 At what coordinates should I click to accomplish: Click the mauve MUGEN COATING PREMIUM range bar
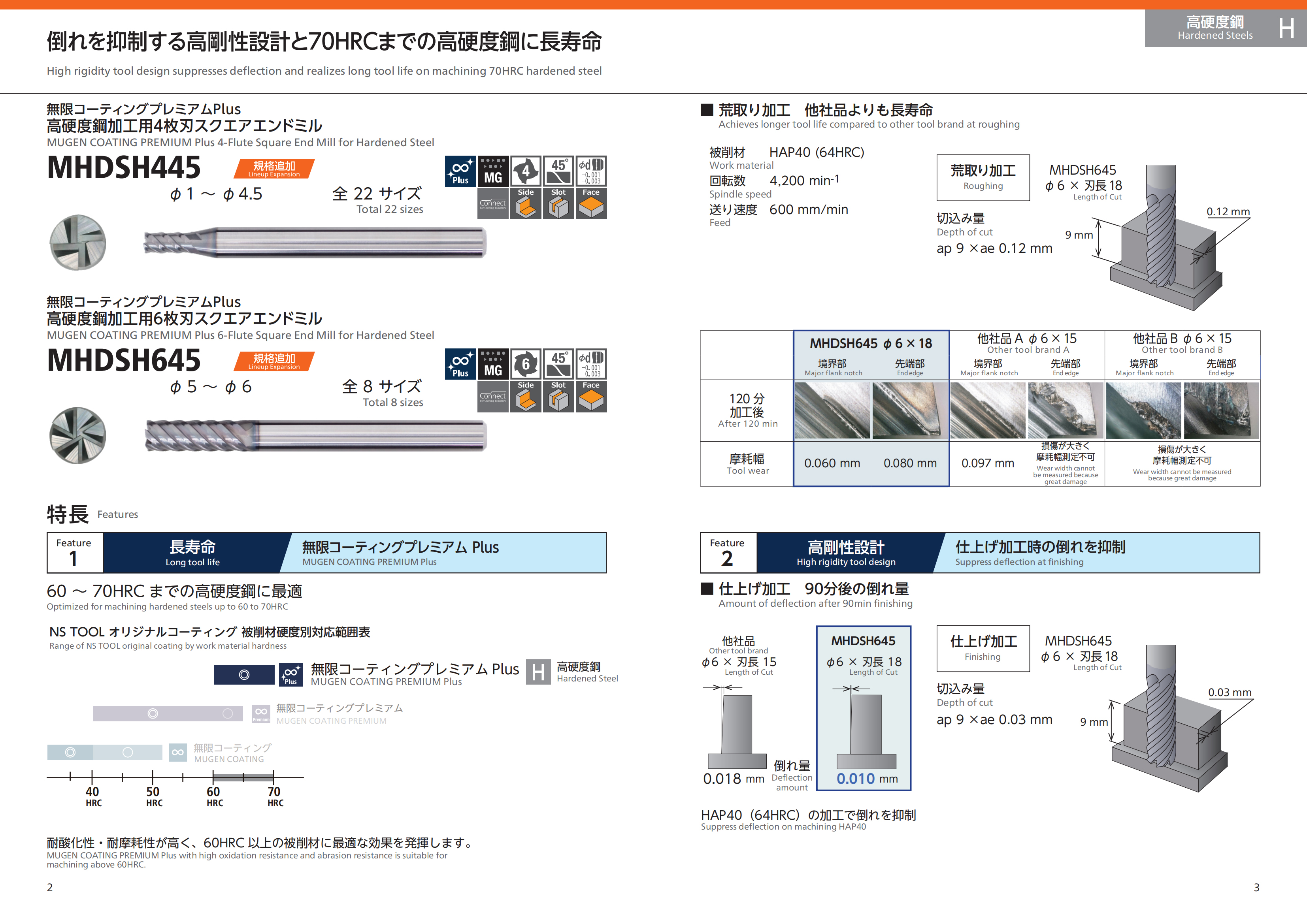(x=168, y=713)
